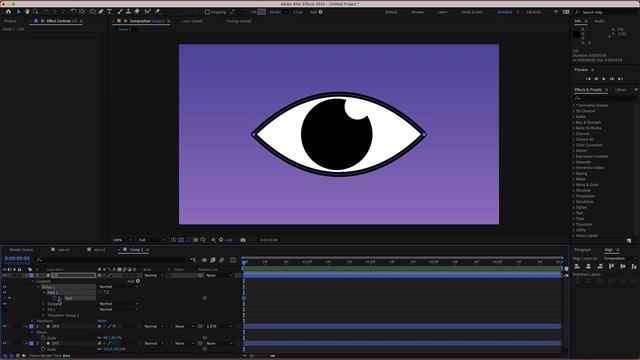This screenshot has width=640, height=360.
Task: Click the Align Horizontal Center icon
Action: (x=589, y=267)
